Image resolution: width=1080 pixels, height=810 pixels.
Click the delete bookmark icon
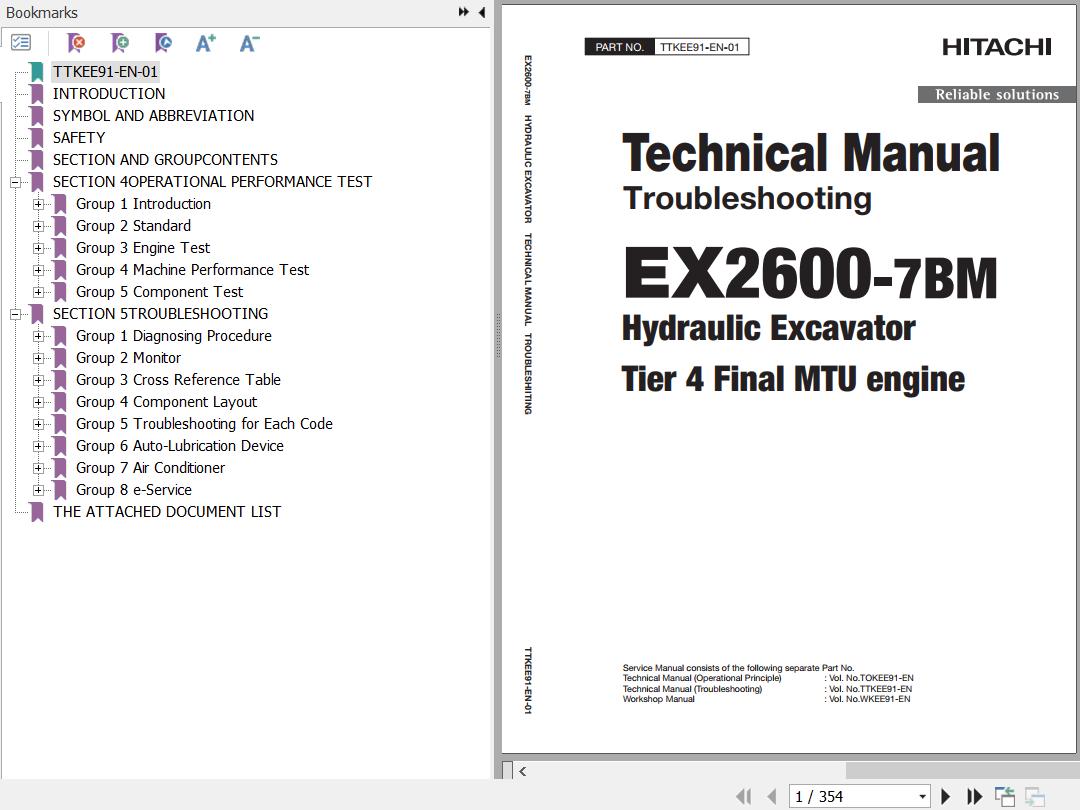(x=76, y=43)
